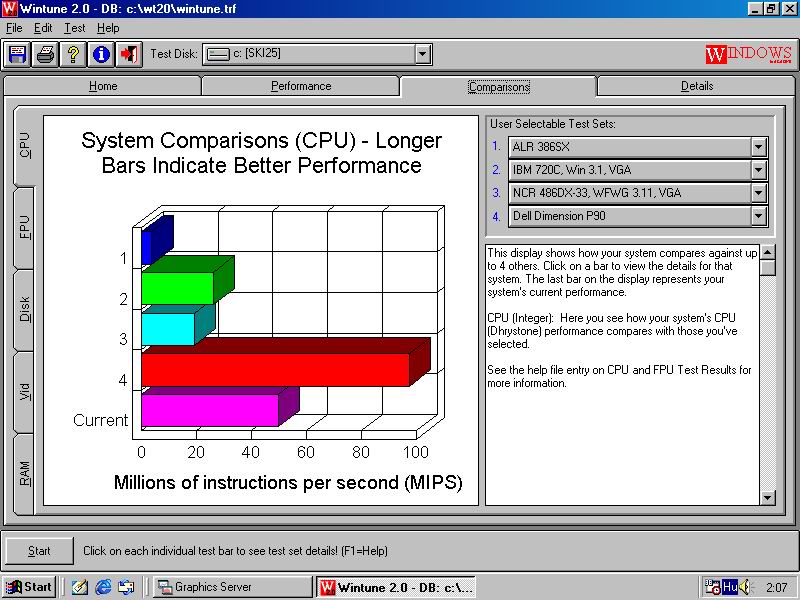
Task: Switch to the Performance tab
Action: 301,86
